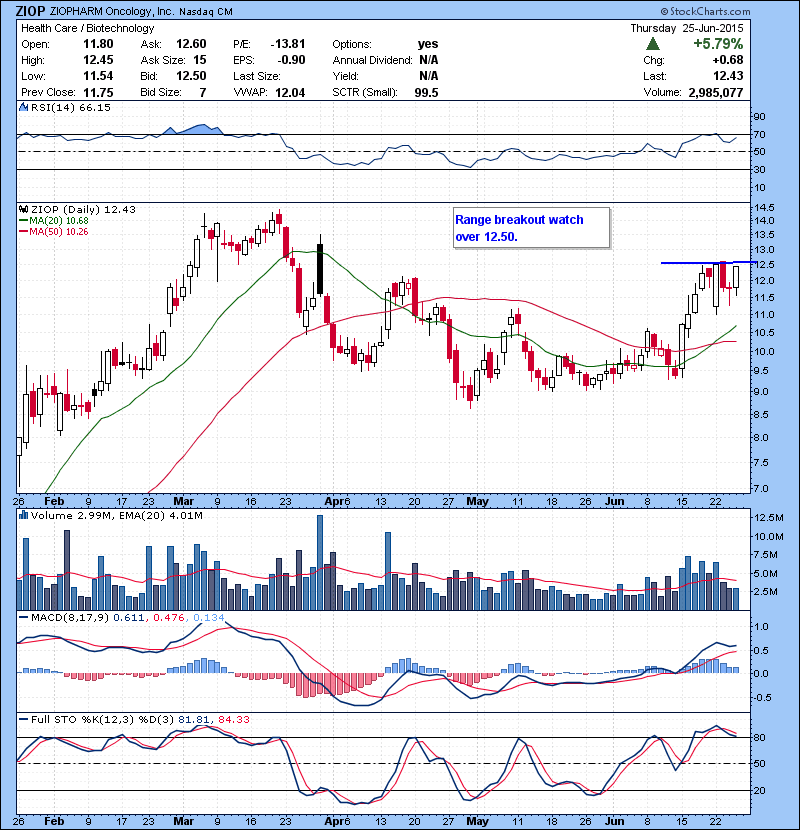Click the P/E value -13.81
The width and height of the screenshot is (800, 830).
[288, 44]
